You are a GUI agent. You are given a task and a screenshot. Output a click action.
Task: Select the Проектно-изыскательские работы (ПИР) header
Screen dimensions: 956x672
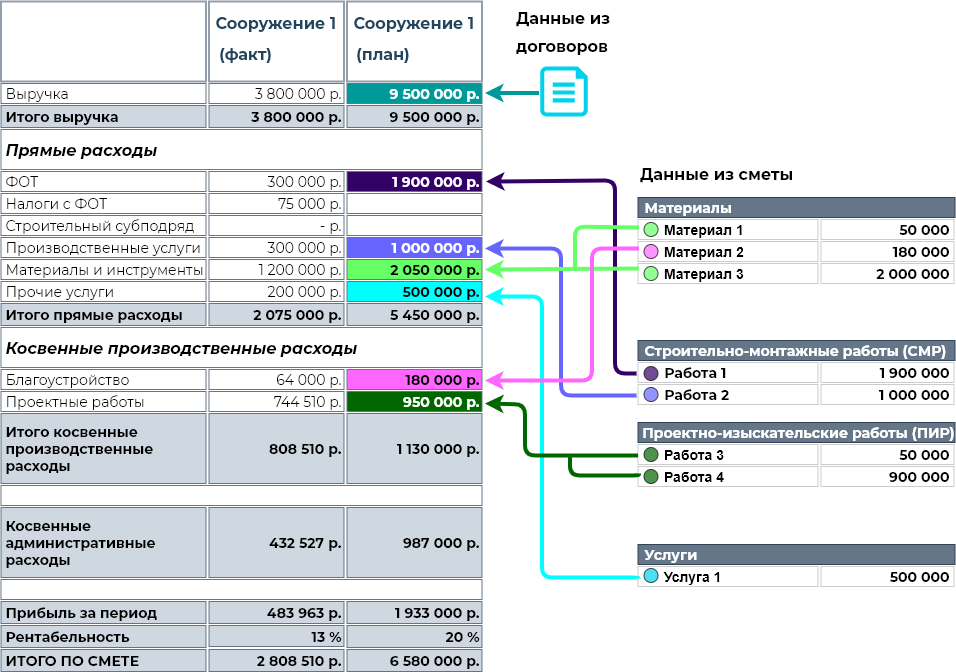click(x=796, y=433)
